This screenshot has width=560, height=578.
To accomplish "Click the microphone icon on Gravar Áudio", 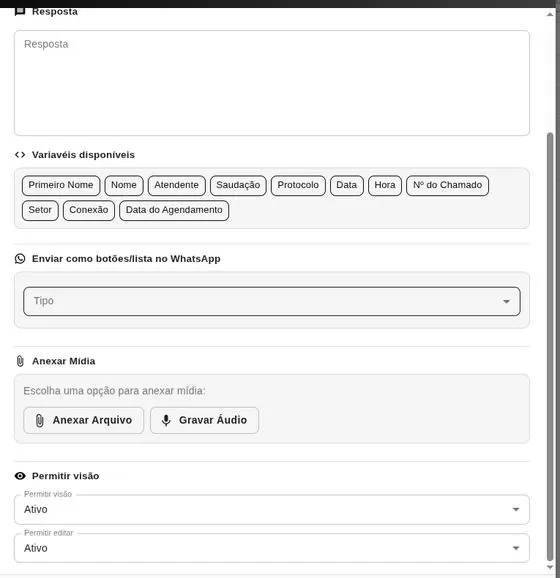I will pos(166,420).
